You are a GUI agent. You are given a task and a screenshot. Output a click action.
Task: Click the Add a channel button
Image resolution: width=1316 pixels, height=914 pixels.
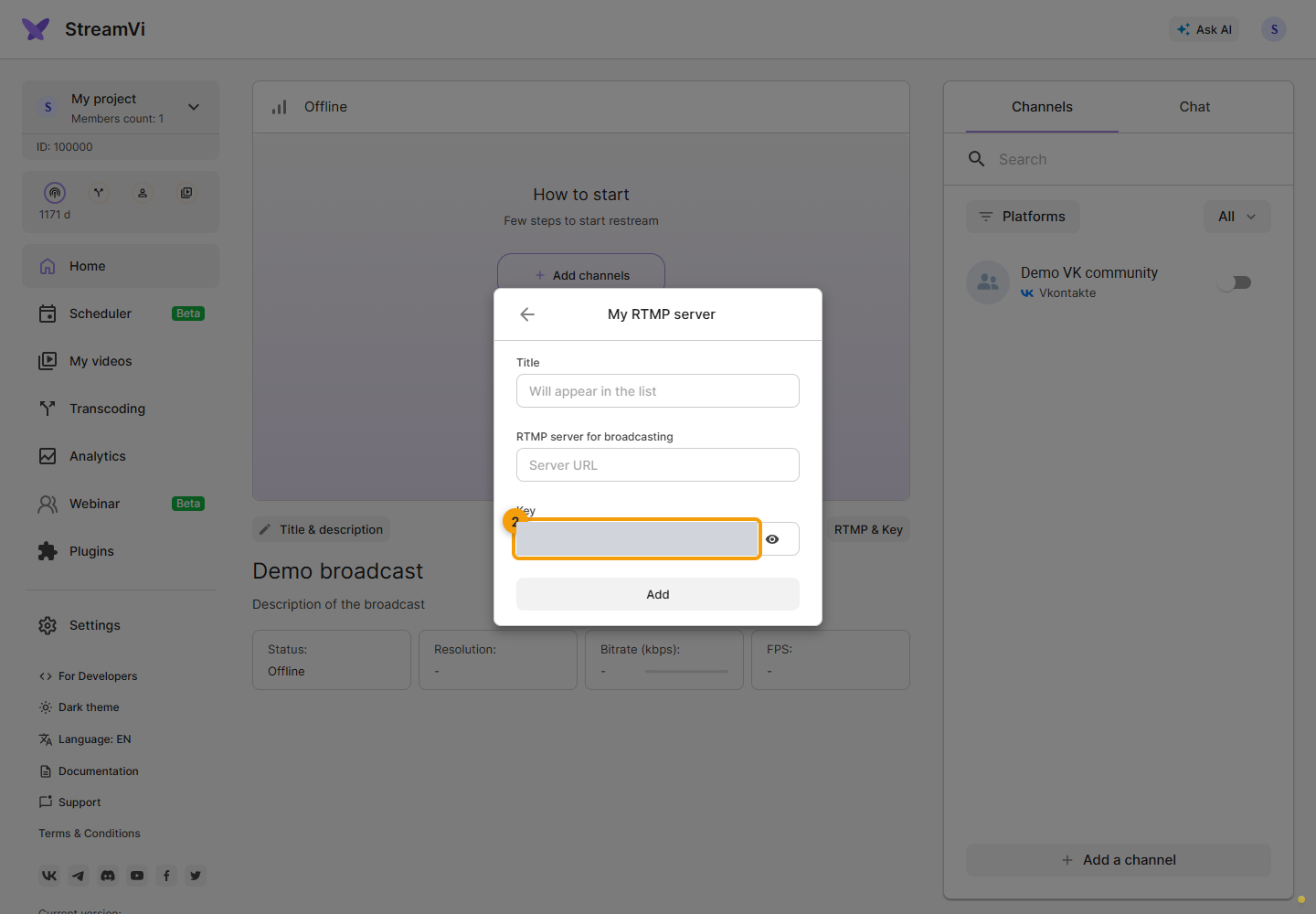(x=1119, y=860)
